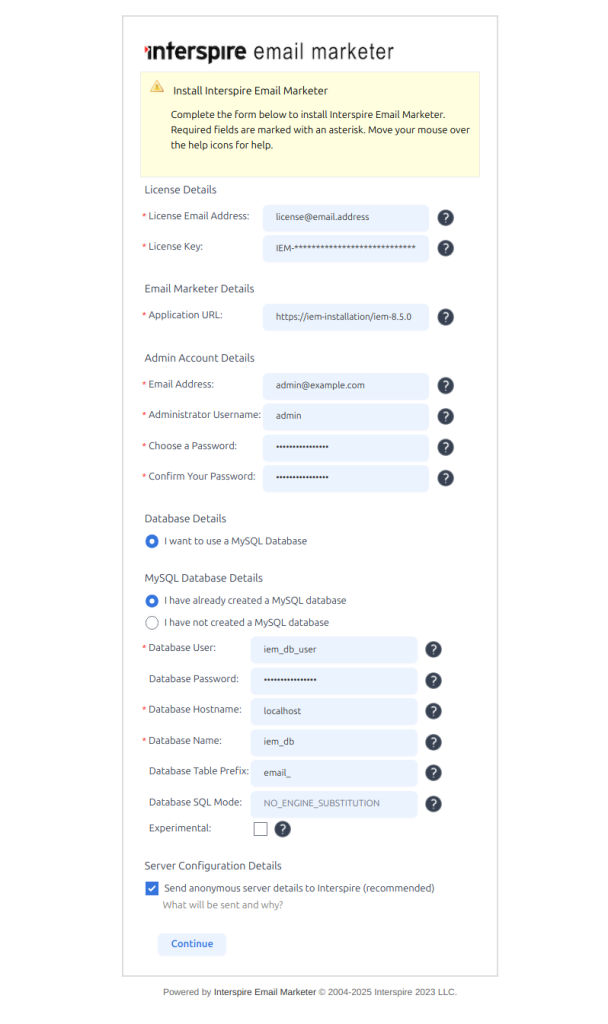Image resolution: width=608 pixels, height=1024 pixels.
Task: Show help for Database Table Prefix
Action: pos(434,773)
